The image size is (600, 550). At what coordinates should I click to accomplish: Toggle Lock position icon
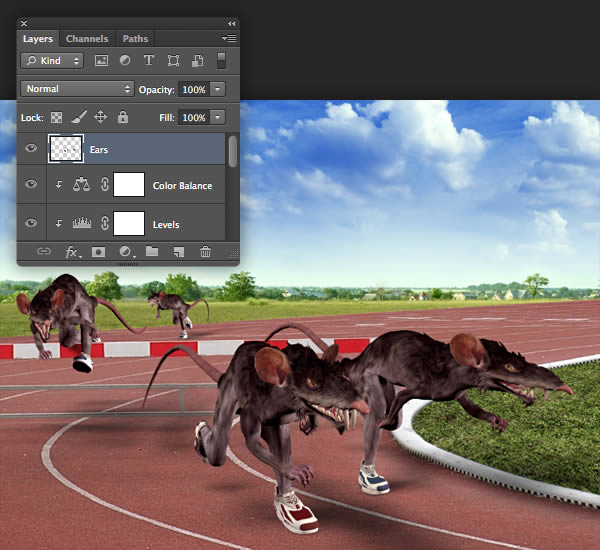click(100, 117)
